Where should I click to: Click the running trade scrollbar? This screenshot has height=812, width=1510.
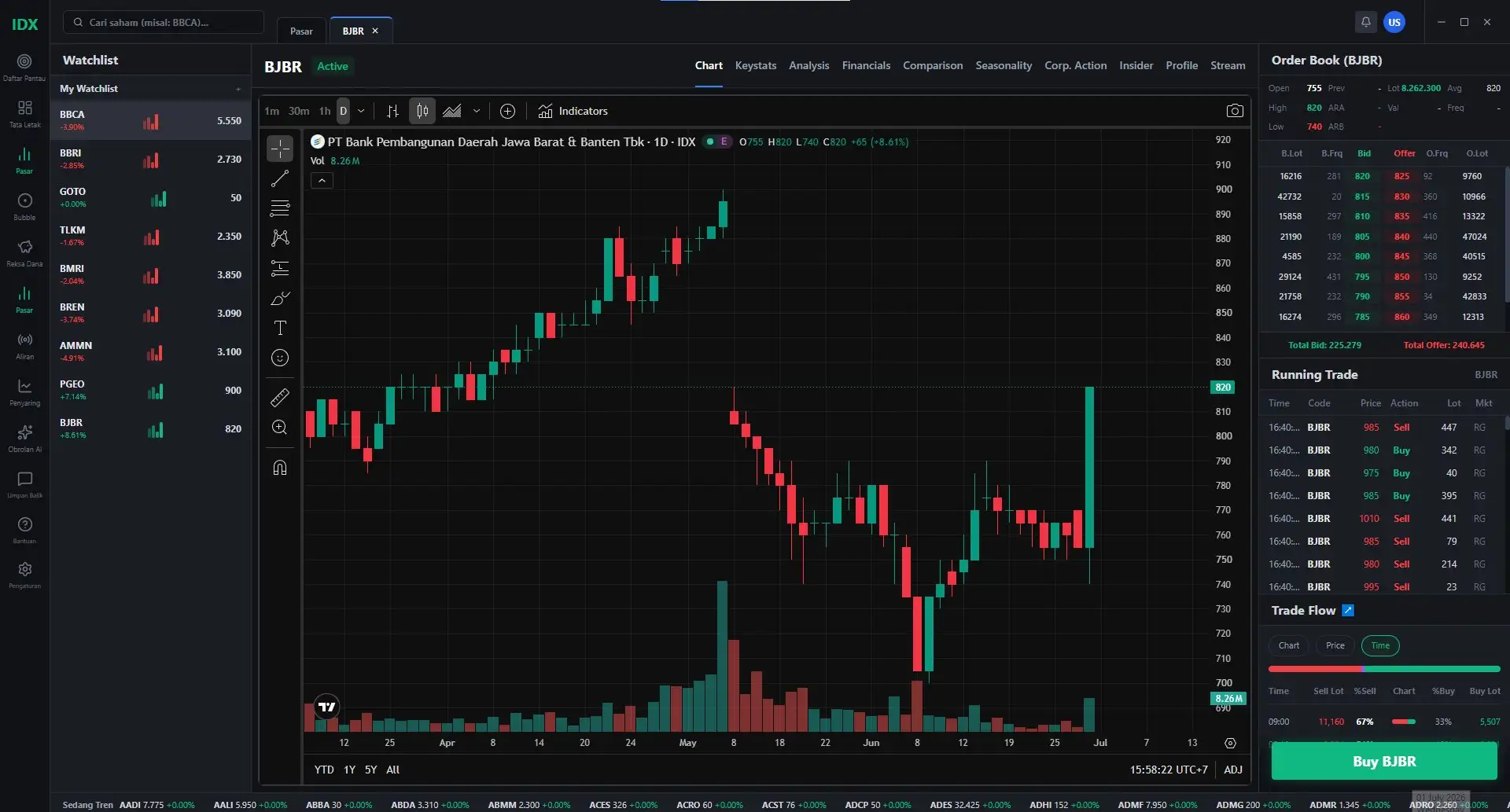1507,423
